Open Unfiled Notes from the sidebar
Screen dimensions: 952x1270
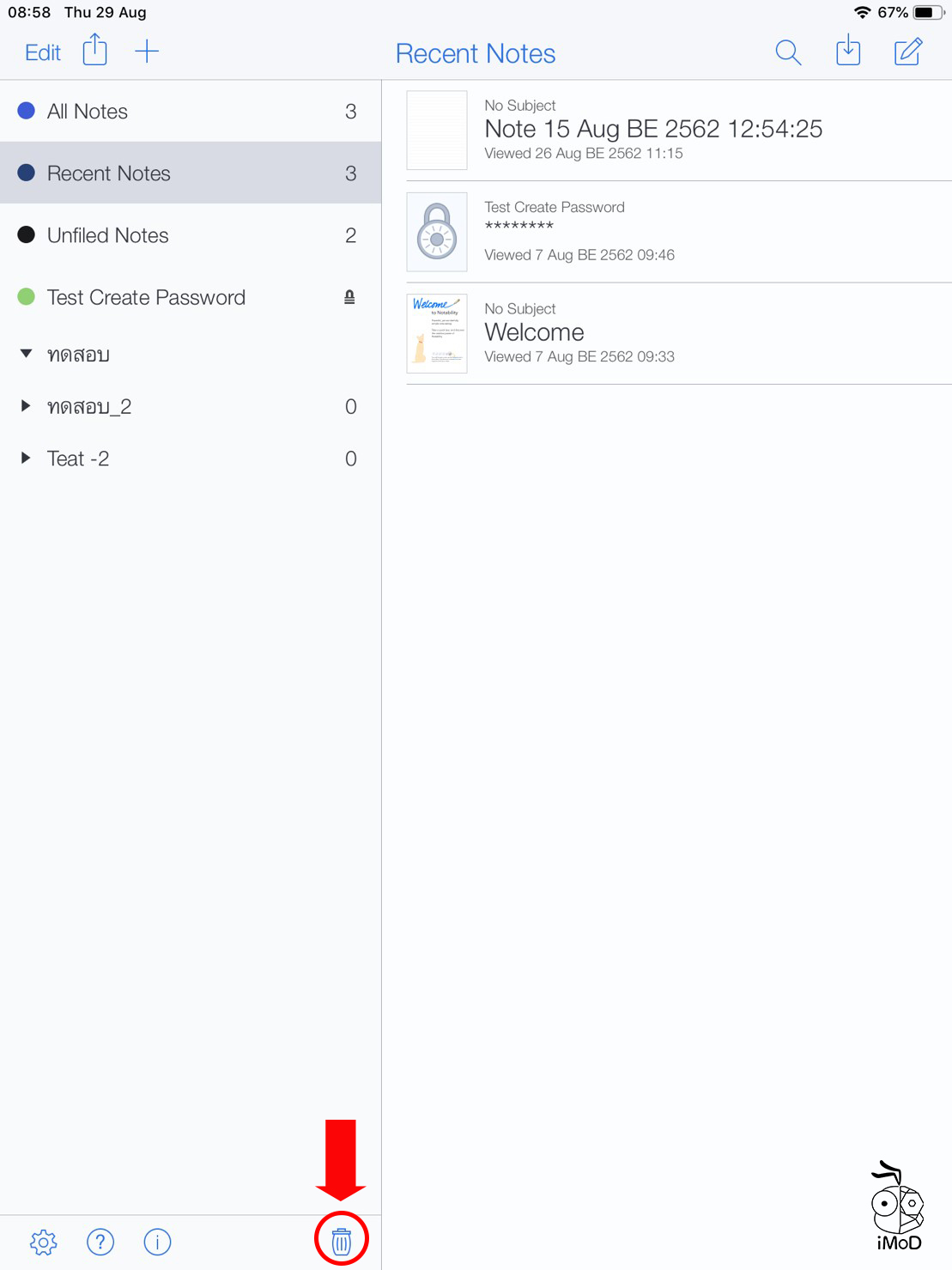tap(107, 234)
